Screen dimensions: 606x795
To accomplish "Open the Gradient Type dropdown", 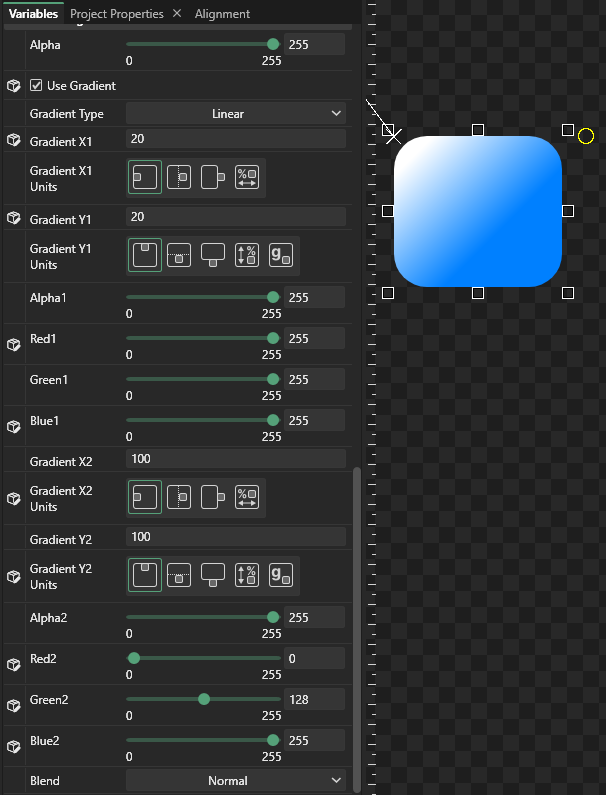I will pyautogui.click(x=236, y=114).
